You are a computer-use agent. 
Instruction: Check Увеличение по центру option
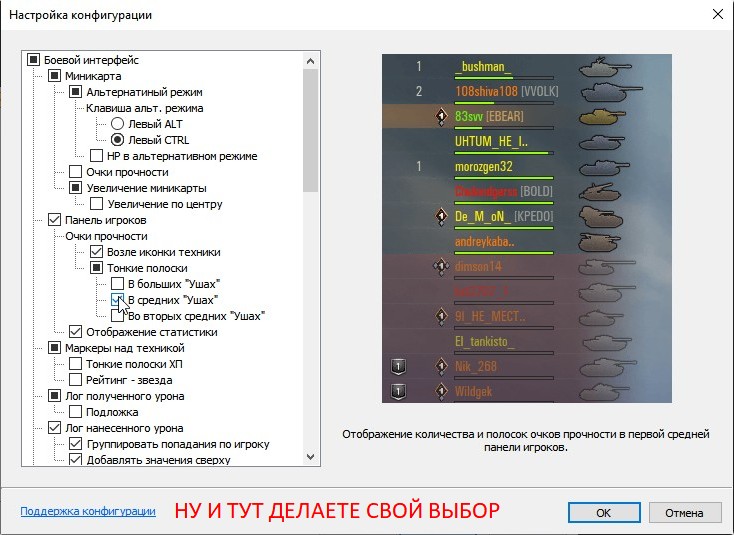[x=97, y=204]
